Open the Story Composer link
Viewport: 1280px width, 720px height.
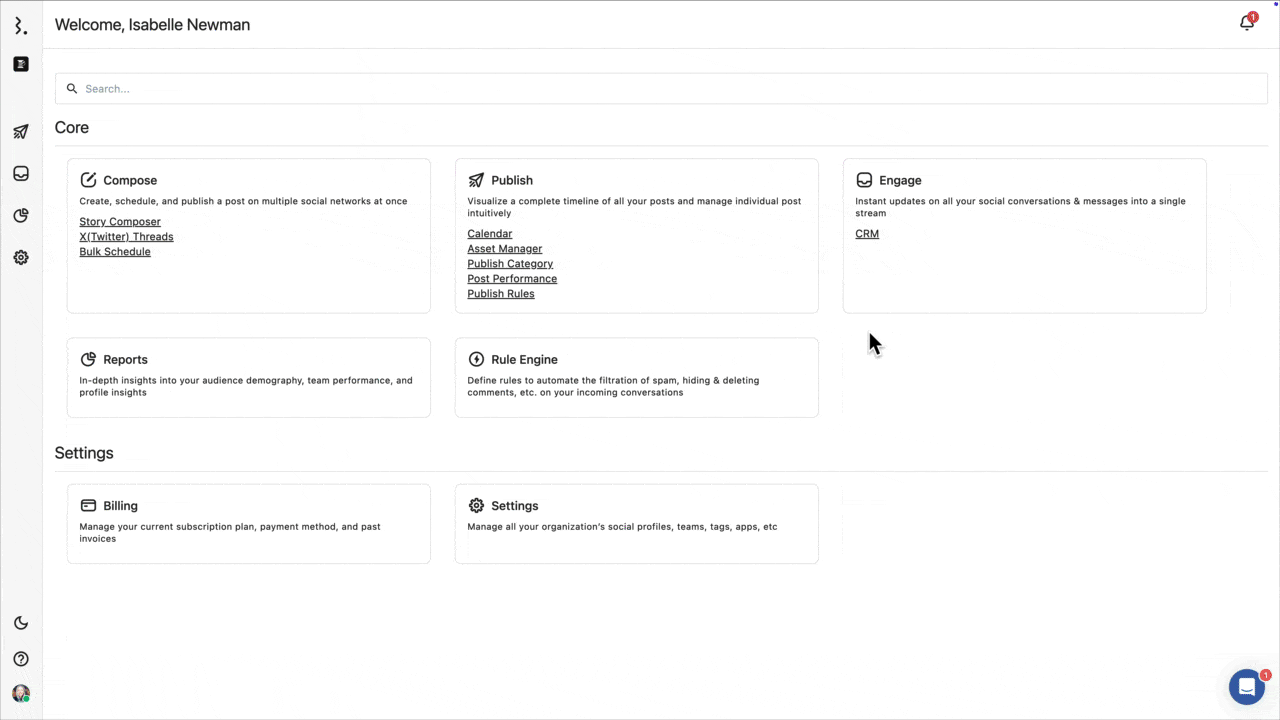coord(120,222)
